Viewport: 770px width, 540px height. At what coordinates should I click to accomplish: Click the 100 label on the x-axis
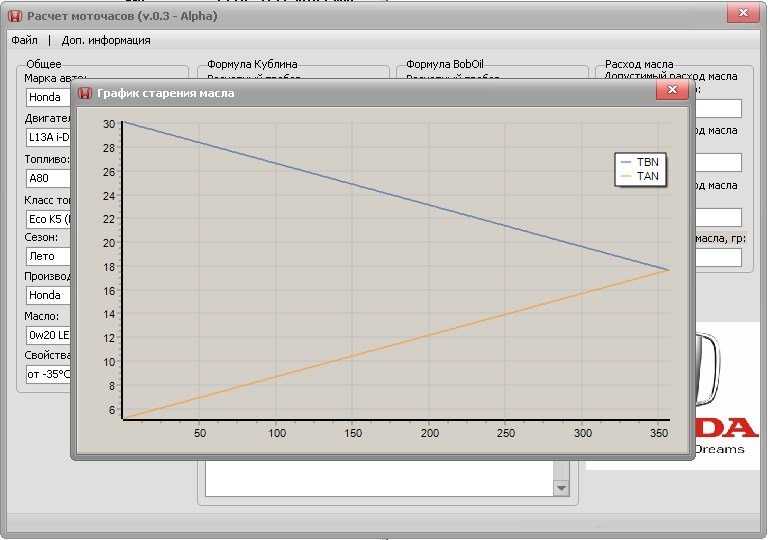tap(277, 433)
